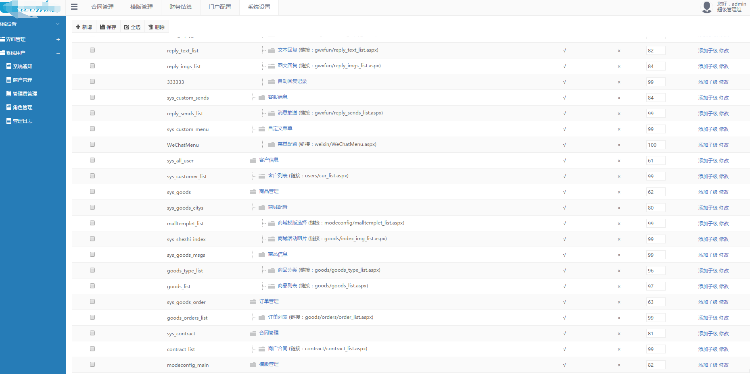Click folder icon in reply_sends_list row
Image resolution: width=750 pixels, height=374 pixels.
tap(271, 113)
